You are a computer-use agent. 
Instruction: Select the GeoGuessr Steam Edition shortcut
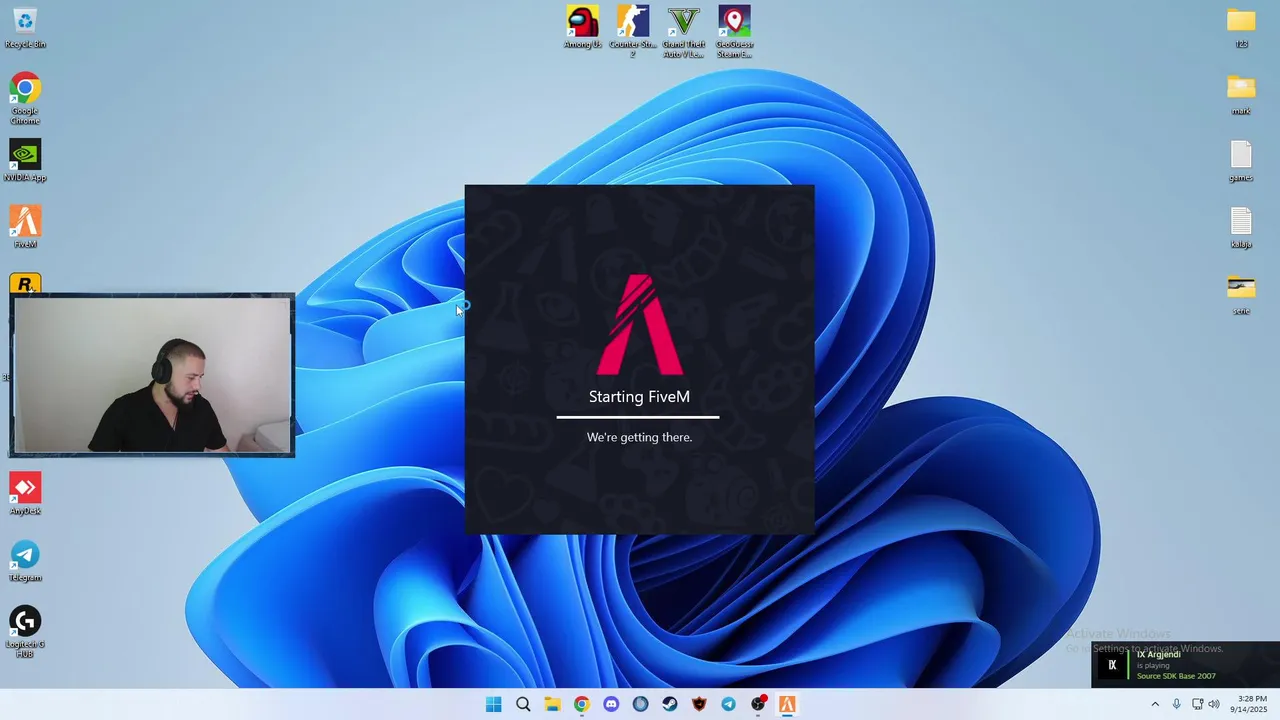coord(735,32)
